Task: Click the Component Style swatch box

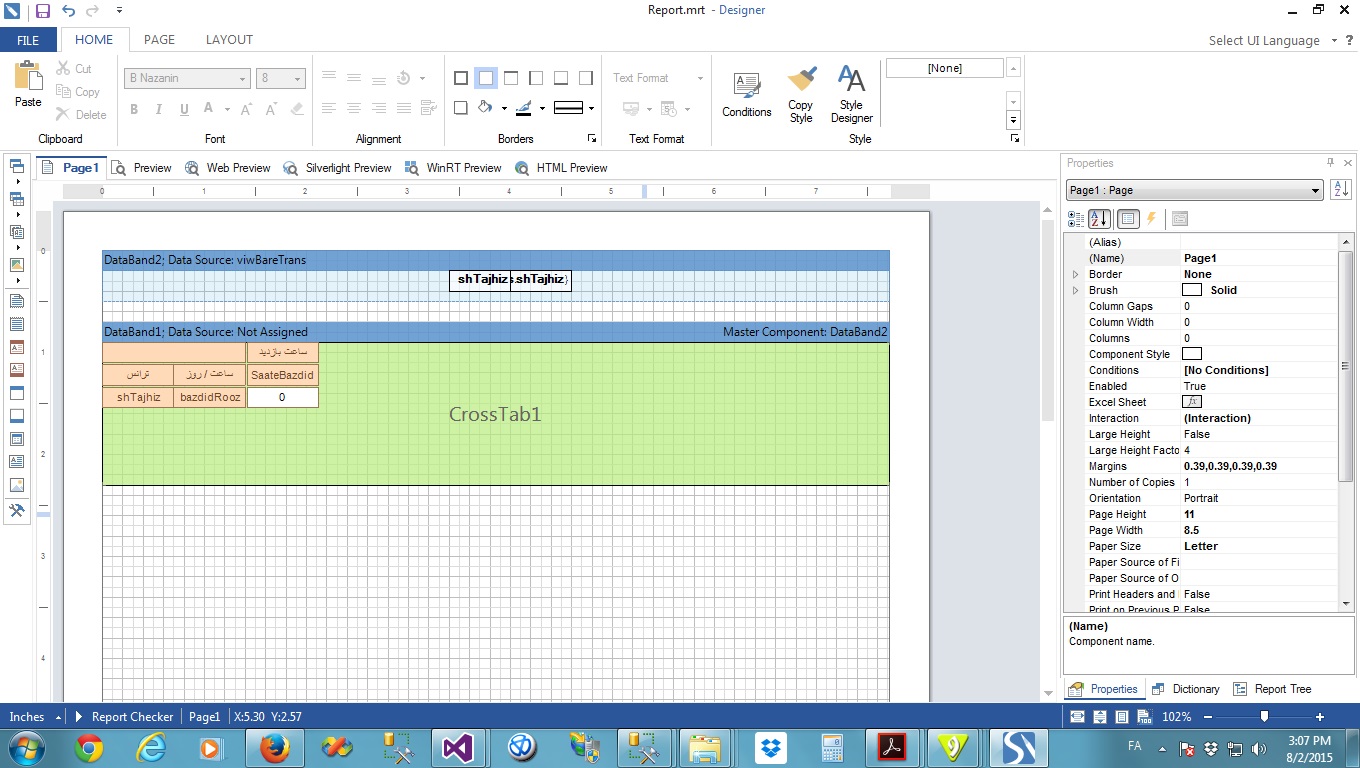Action: (x=1192, y=354)
